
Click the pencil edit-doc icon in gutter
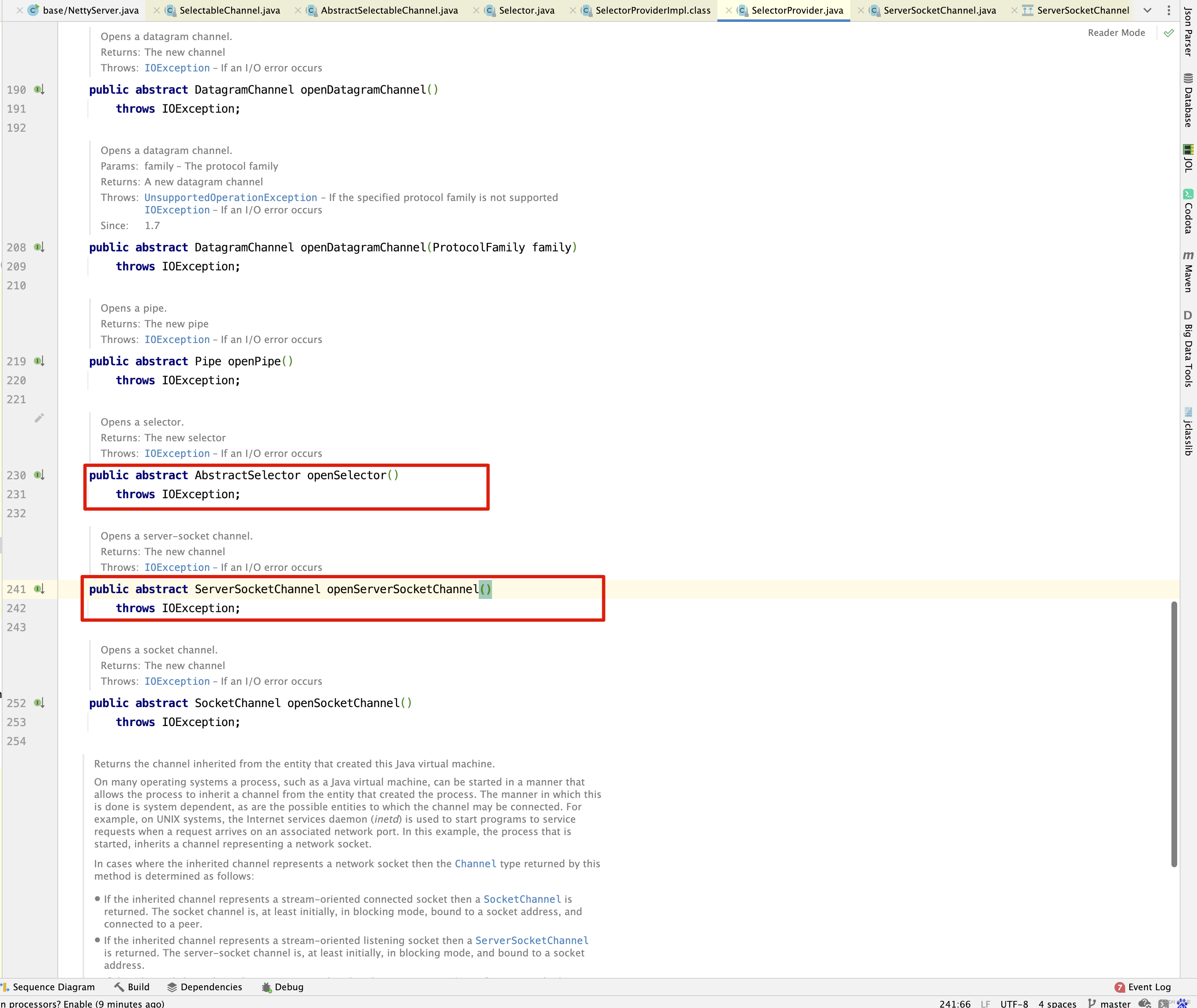pyautogui.click(x=39, y=418)
